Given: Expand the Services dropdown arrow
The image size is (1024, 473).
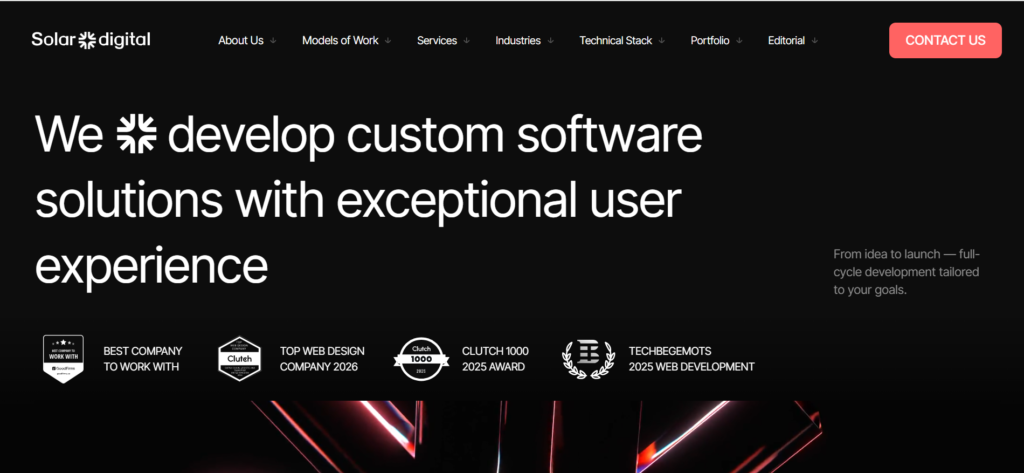Looking at the screenshot, I should pyautogui.click(x=466, y=41).
